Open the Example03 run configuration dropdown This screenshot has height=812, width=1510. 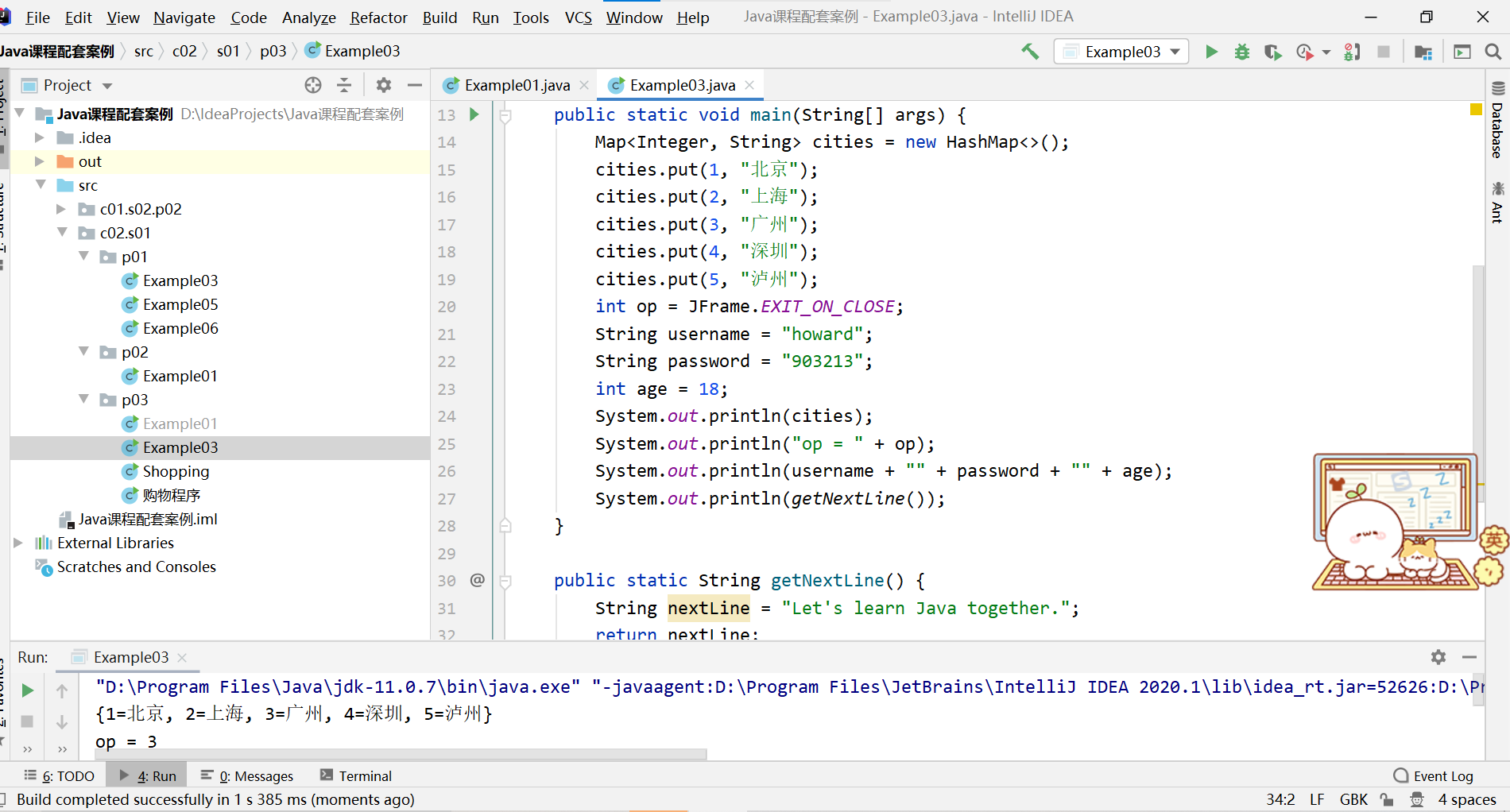pyautogui.click(x=1121, y=52)
